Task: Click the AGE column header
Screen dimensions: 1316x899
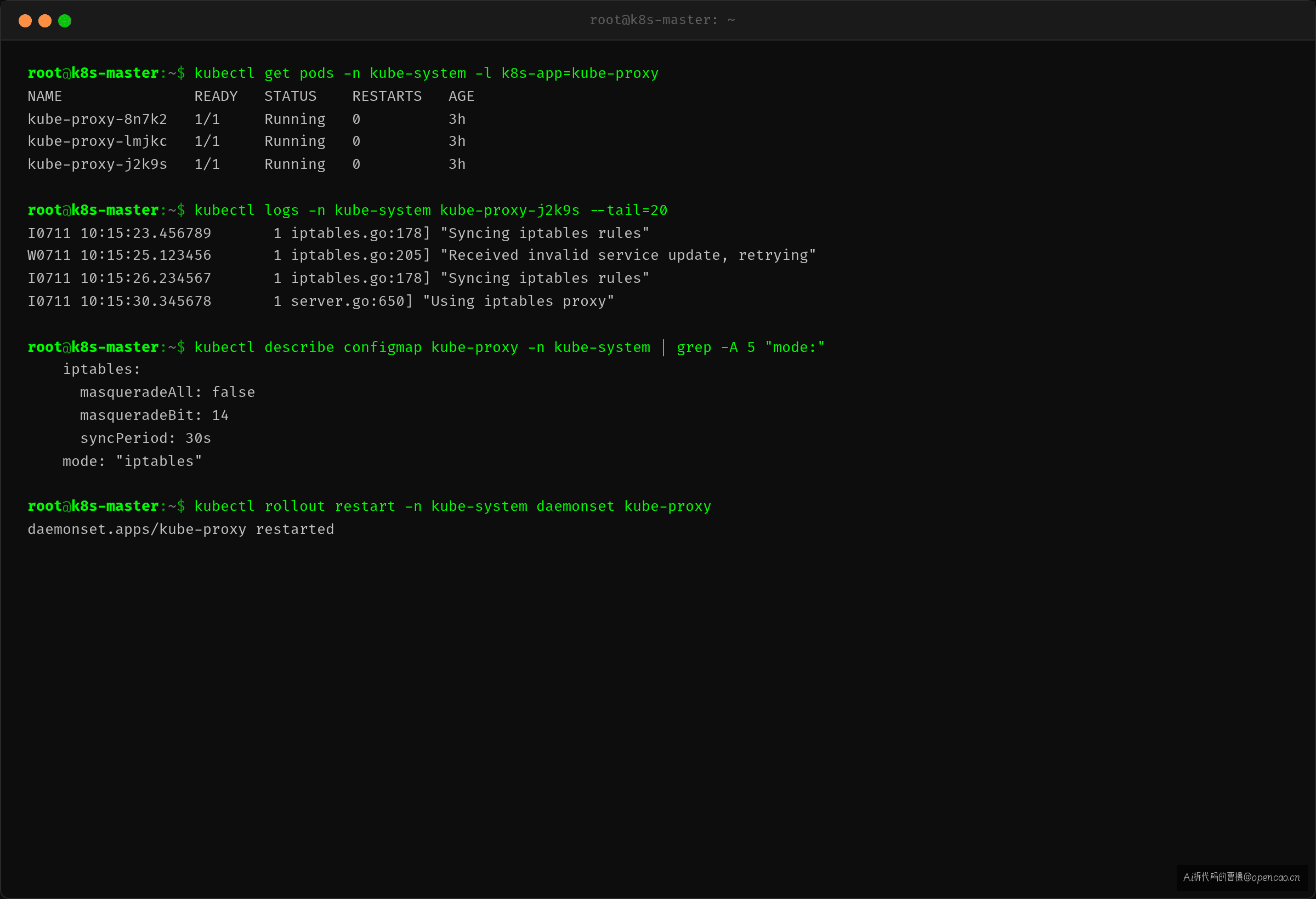Action: click(461, 96)
